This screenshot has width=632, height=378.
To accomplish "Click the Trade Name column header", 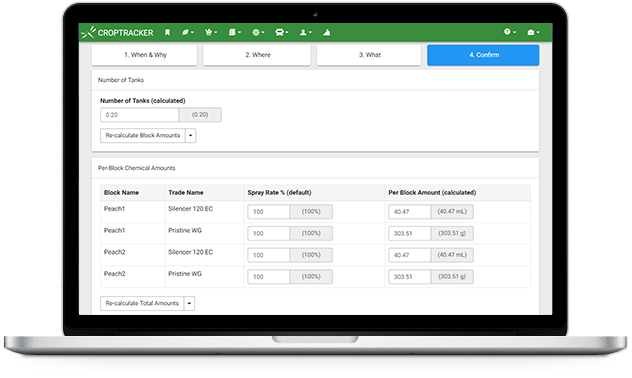I will (x=186, y=193).
